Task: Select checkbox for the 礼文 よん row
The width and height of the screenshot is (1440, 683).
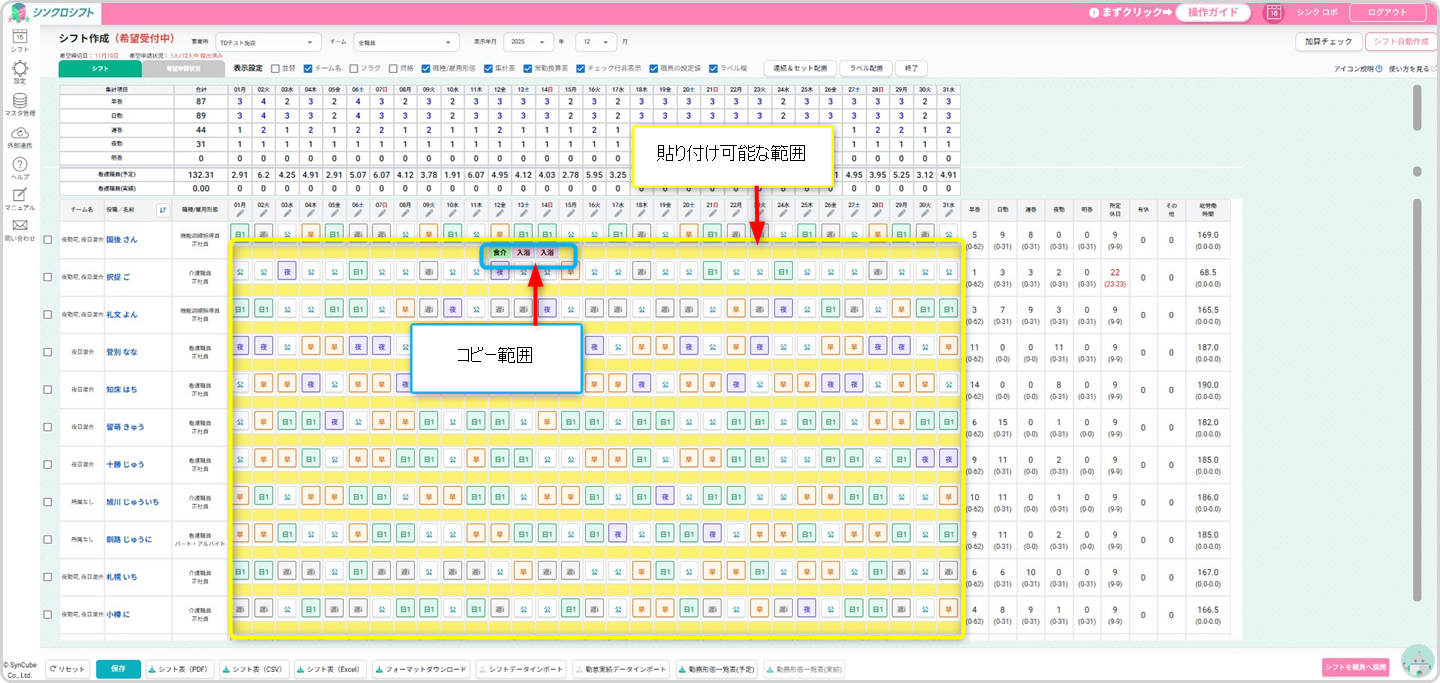Action: pos(48,314)
